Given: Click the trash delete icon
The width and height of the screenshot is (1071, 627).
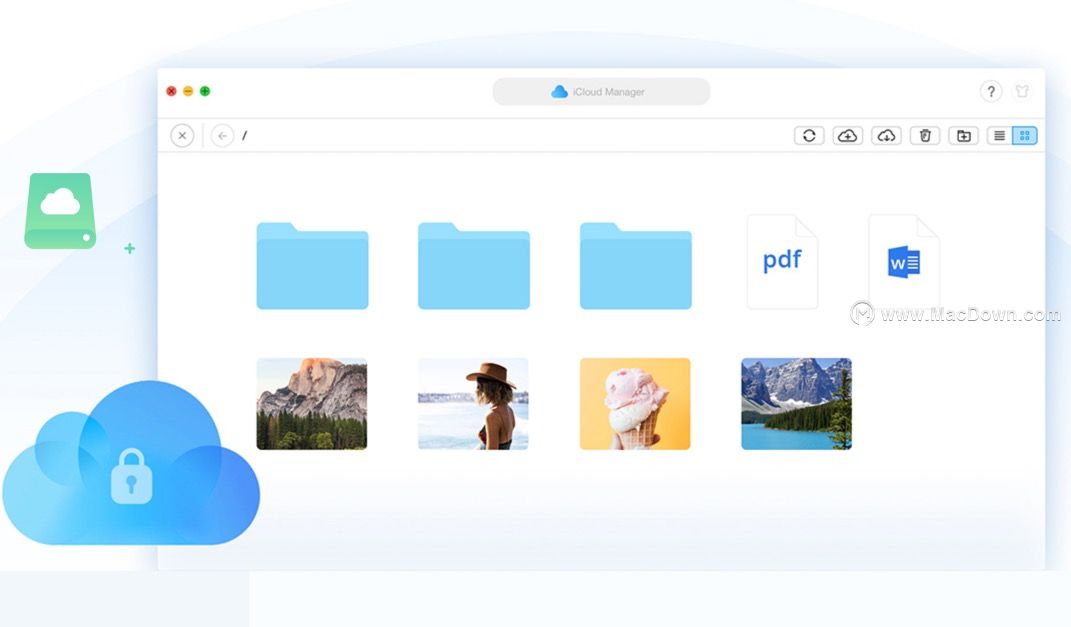Looking at the screenshot, I should 925,135.
